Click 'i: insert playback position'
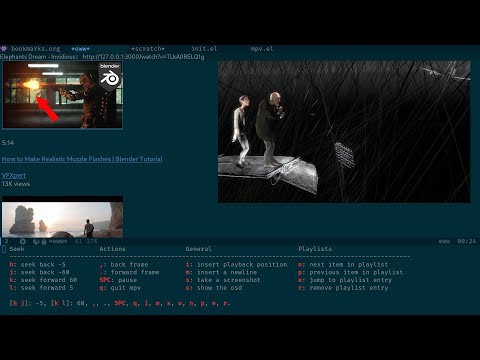Image resolution: width=480 pixels, height=360 pixels. [x=236, y=265]
